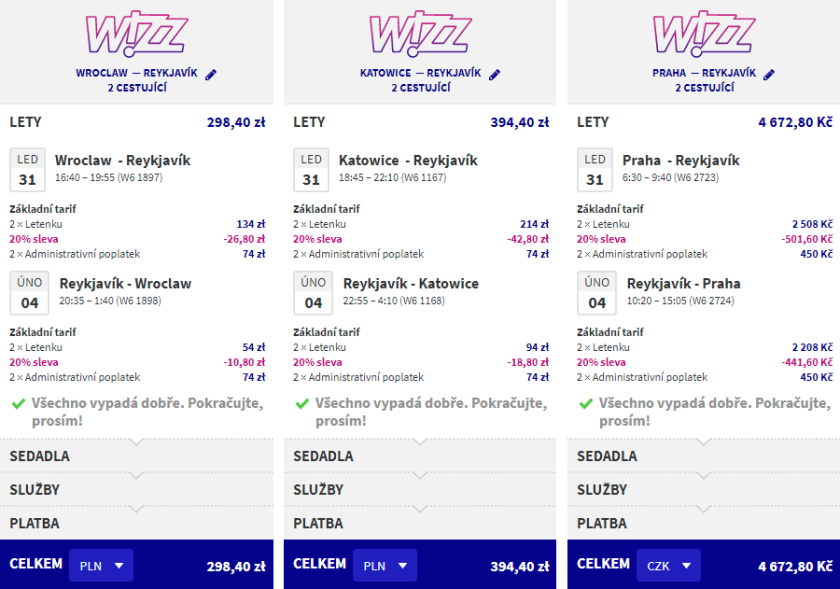Click the edit pencil next to Wroclaw — Reykjavík
Image resolution: width=840 pixels, height=589 pixels.
(x=211, y=74)
